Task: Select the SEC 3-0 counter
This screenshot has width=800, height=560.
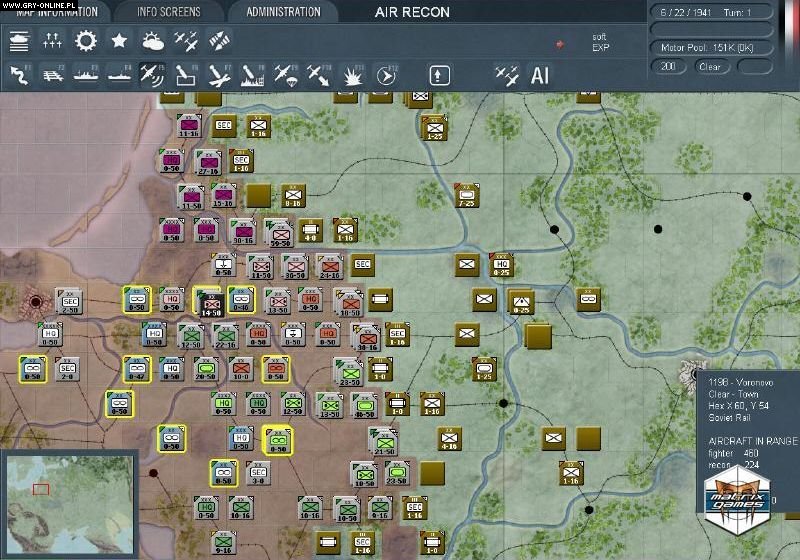Action: [x=258, y=474]
